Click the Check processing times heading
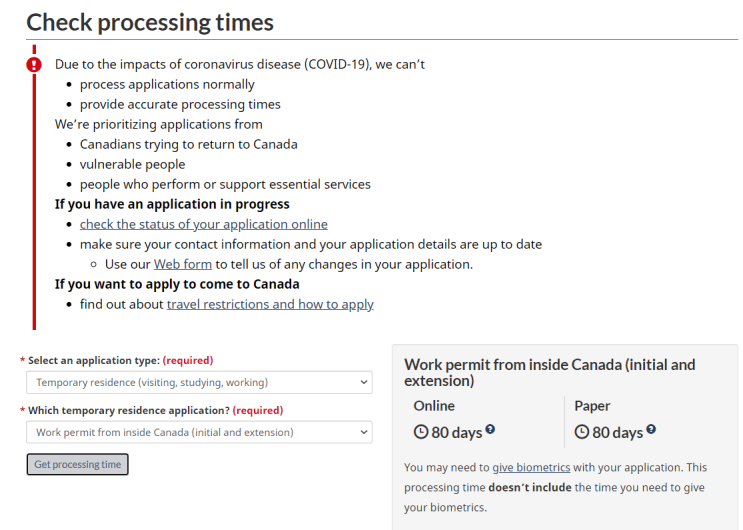 (150, 22)
